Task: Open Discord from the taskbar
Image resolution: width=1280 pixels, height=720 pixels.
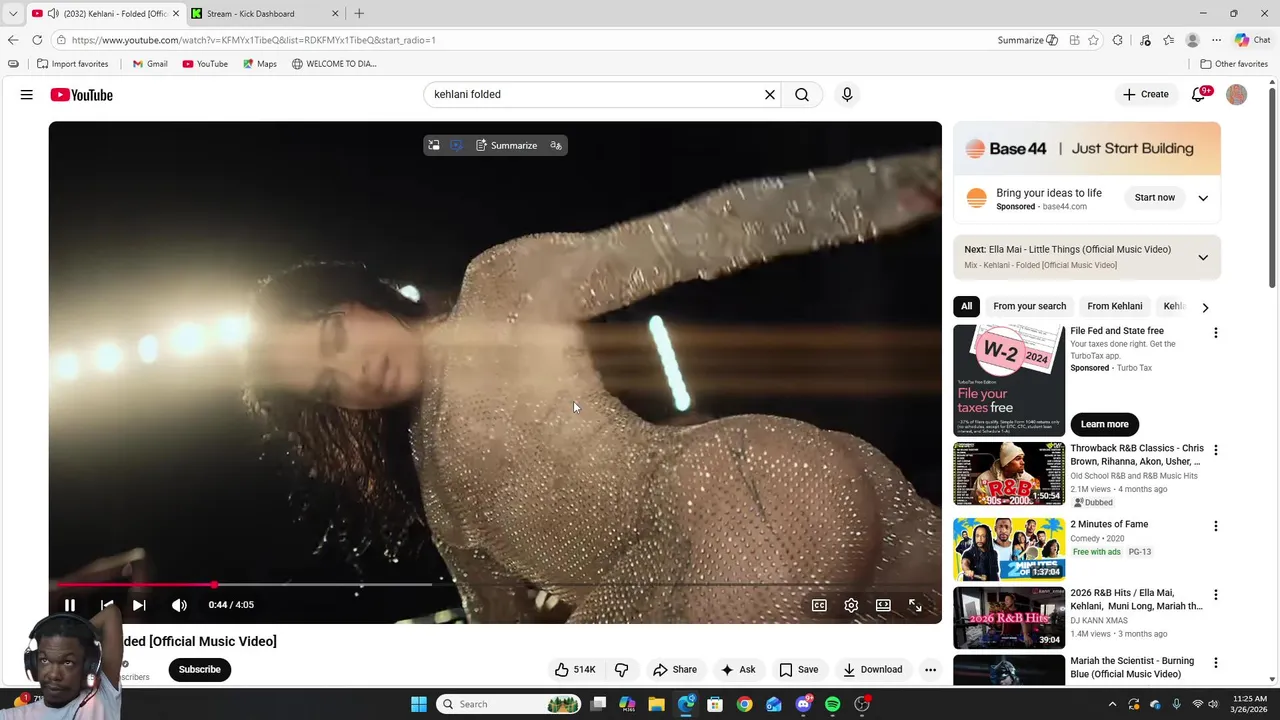Action: [x=803, y=704]
